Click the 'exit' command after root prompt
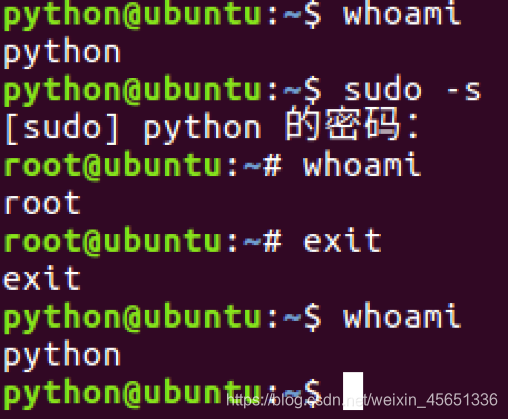Screen dimensions: 508x419 (x=342, y=240)
